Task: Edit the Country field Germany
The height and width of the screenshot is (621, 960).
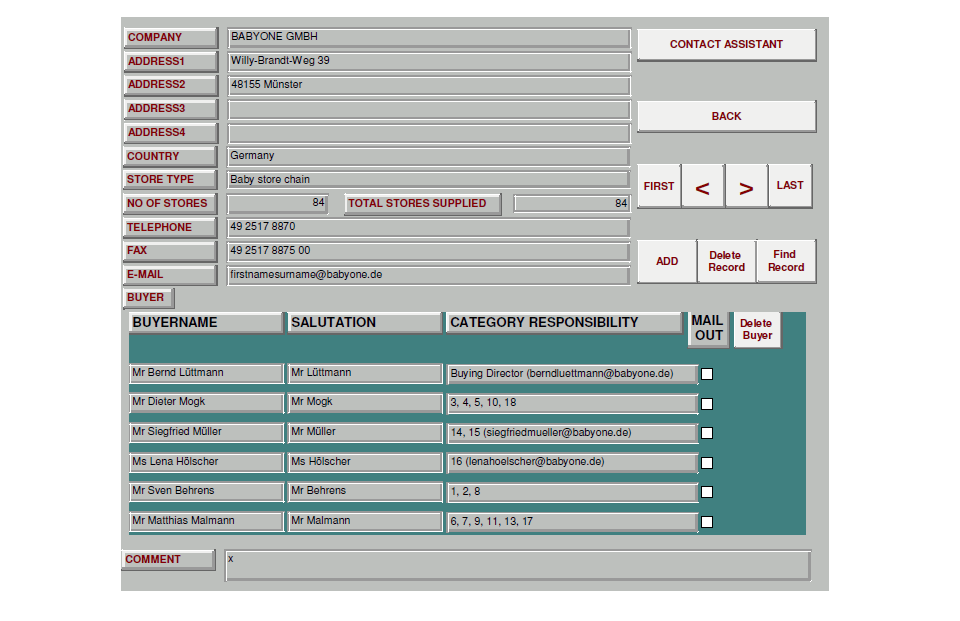Action: pos(428,157)
